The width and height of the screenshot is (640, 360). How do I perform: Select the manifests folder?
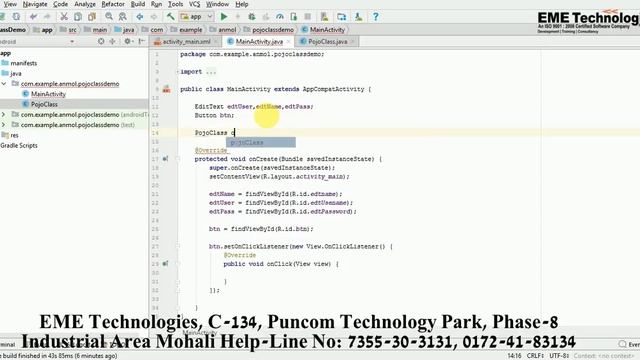(x=24, y=63)
